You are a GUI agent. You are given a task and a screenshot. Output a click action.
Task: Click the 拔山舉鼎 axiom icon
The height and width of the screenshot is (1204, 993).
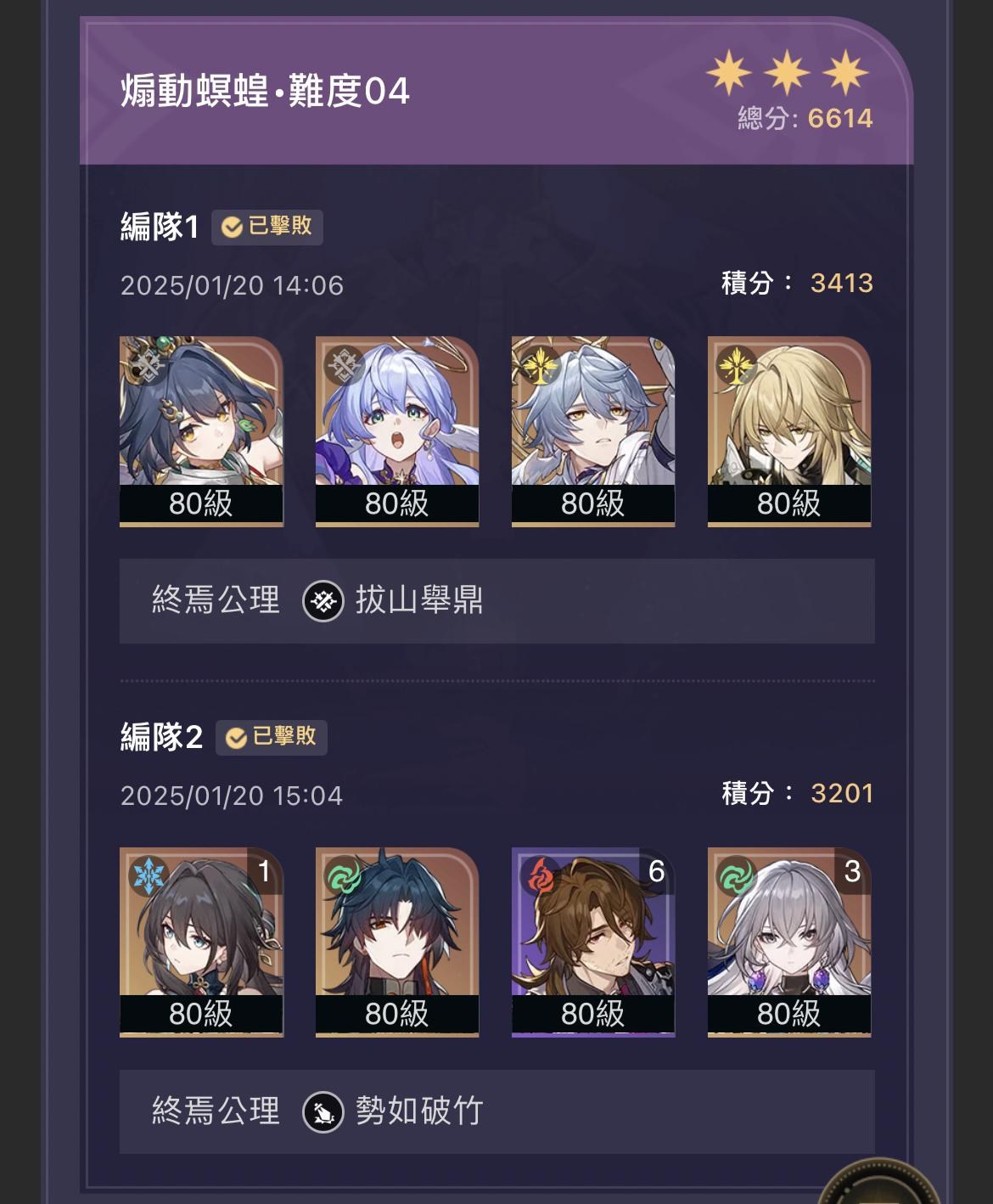(323, 601)
